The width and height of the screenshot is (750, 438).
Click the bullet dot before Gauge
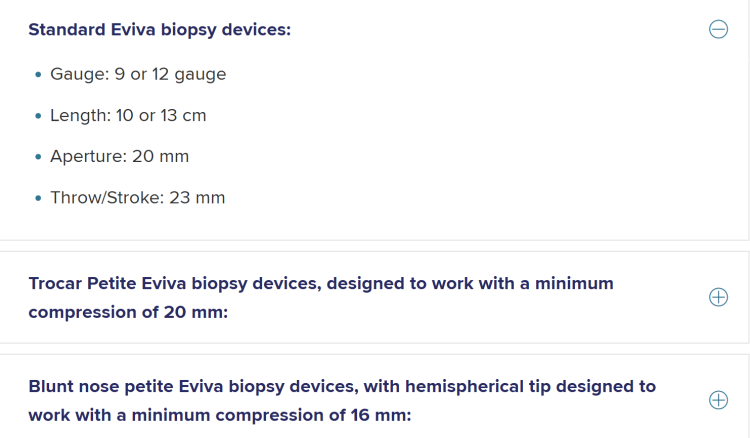pyautogui.click(x=38, y=75)
